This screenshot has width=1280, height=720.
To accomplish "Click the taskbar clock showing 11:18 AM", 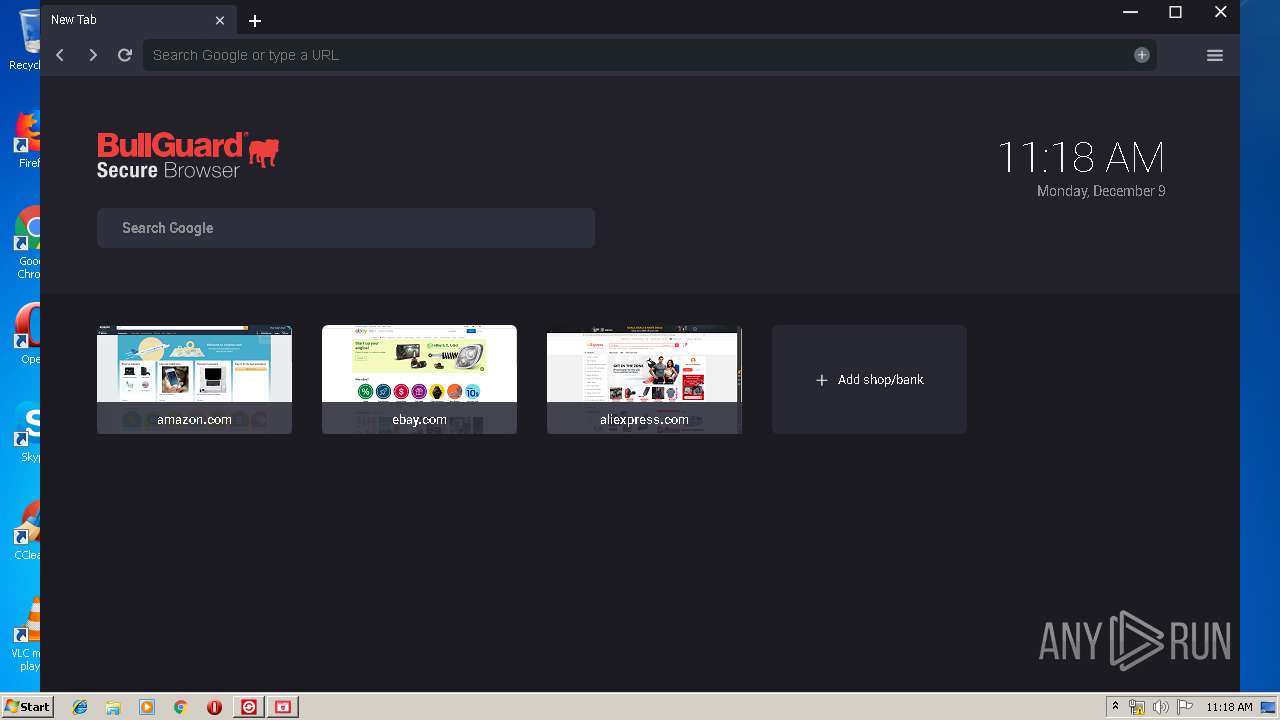I will tap(1229, 707).
